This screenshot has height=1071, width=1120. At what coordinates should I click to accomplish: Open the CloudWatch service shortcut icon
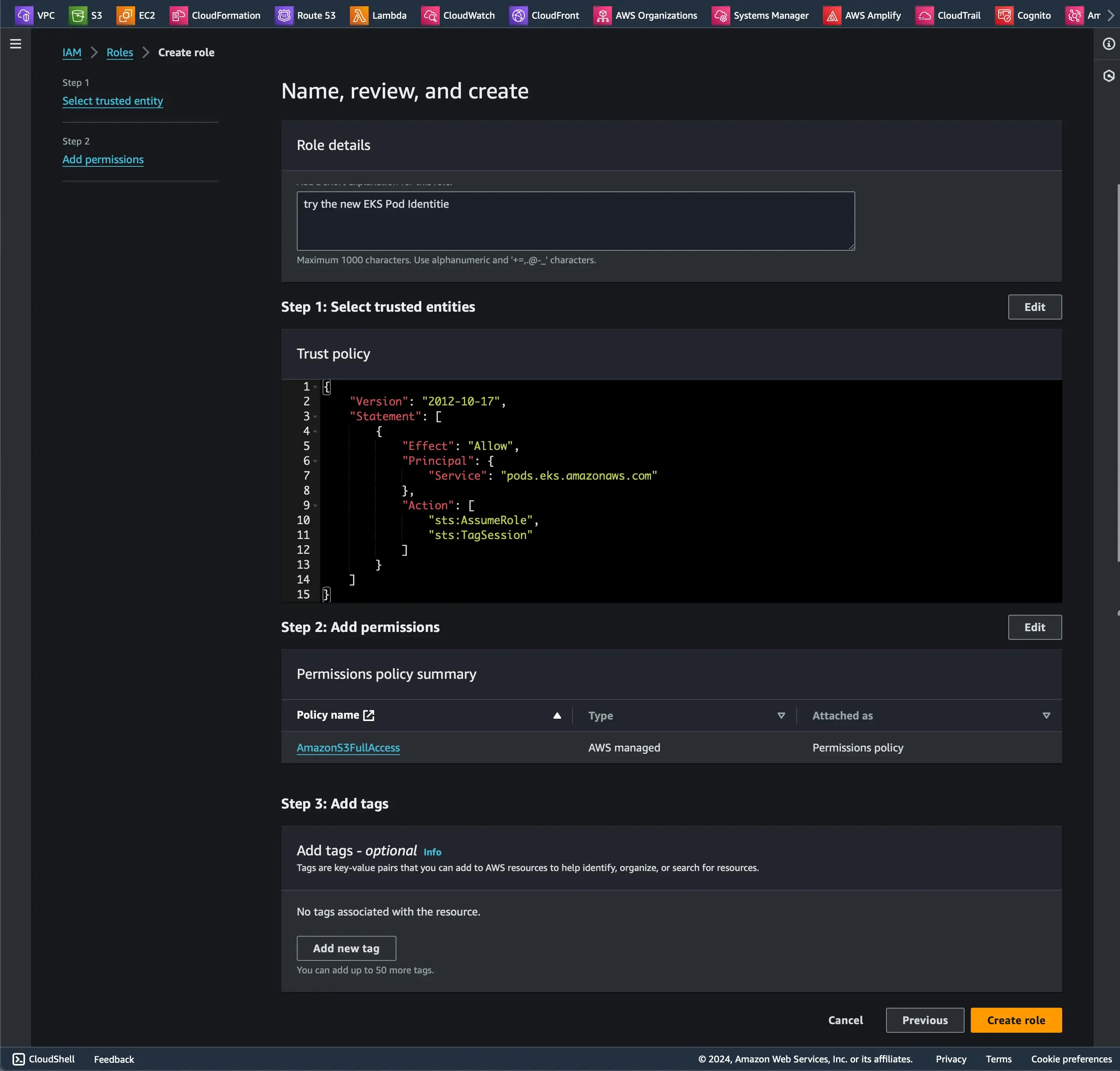click(430, 15)
